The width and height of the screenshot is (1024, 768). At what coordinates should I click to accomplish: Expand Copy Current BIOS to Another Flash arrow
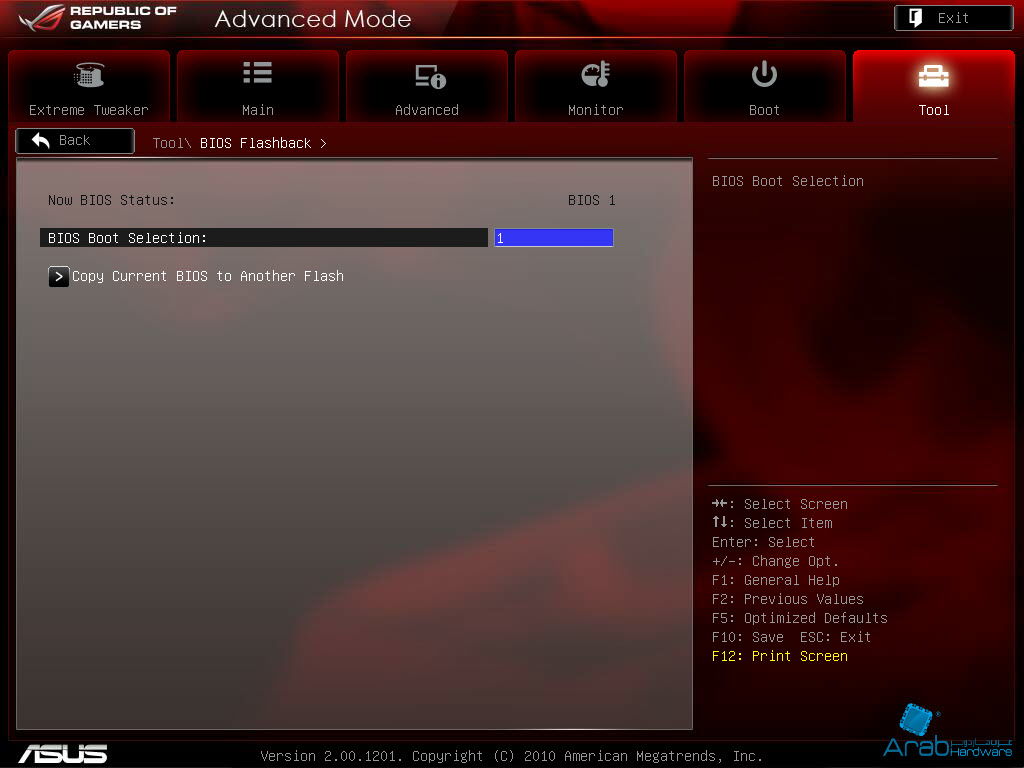[59, 277]
